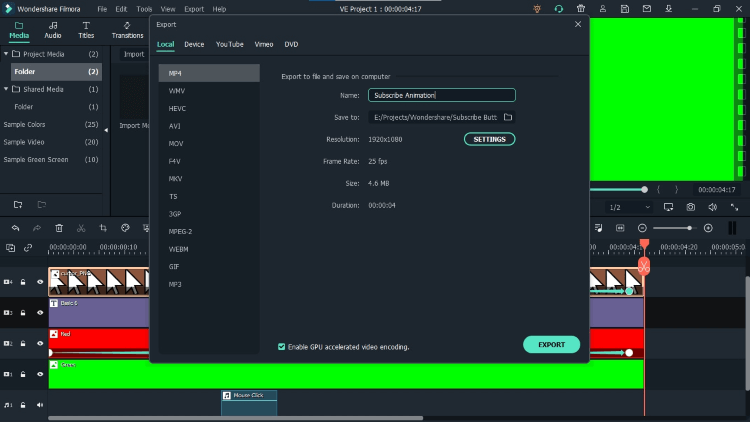Select the GIF export format
The height and width of the screenshot is (422, 750).
(x=209, y=267)
